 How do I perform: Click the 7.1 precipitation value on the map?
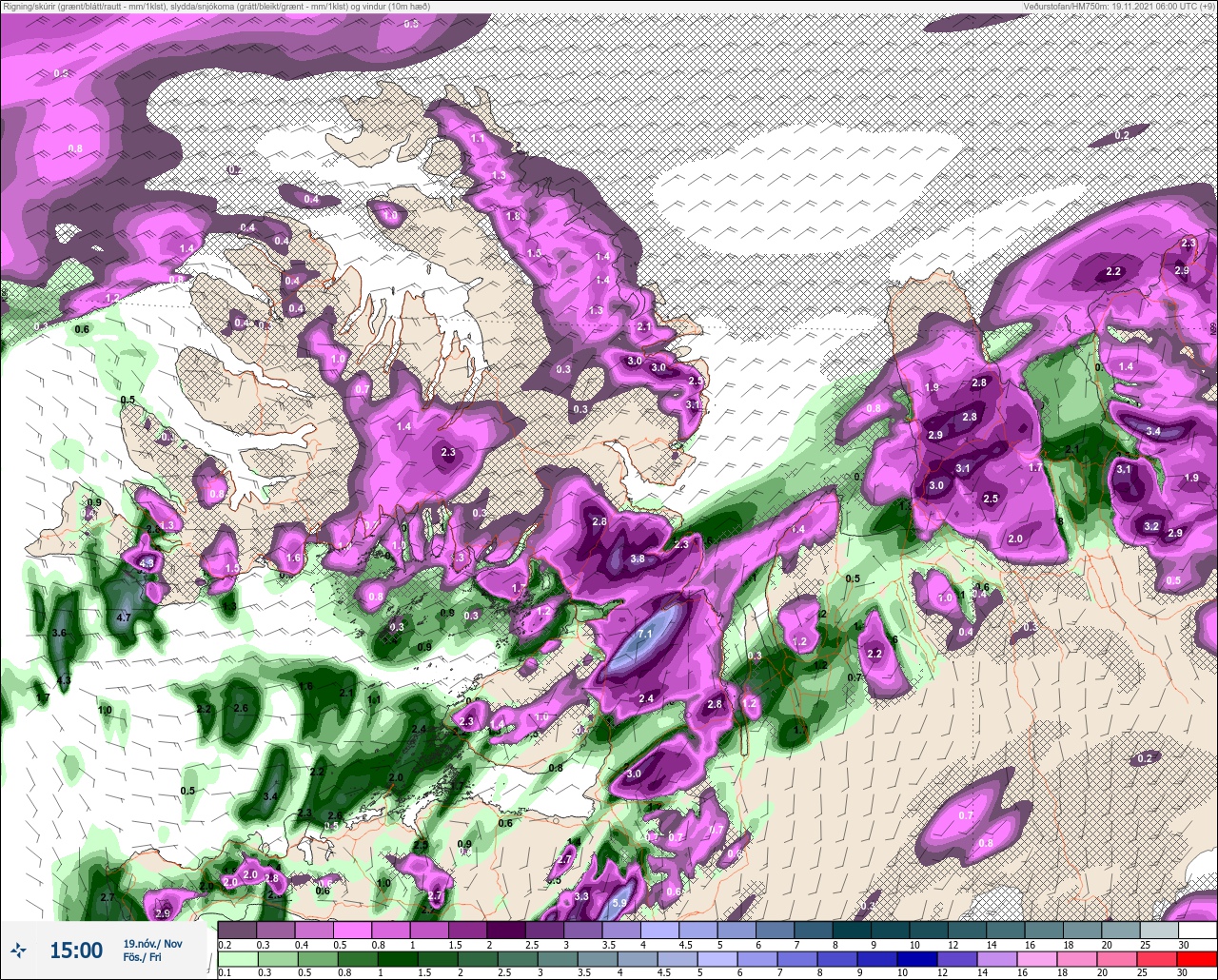pyautogui.click(x=644, y=635)
